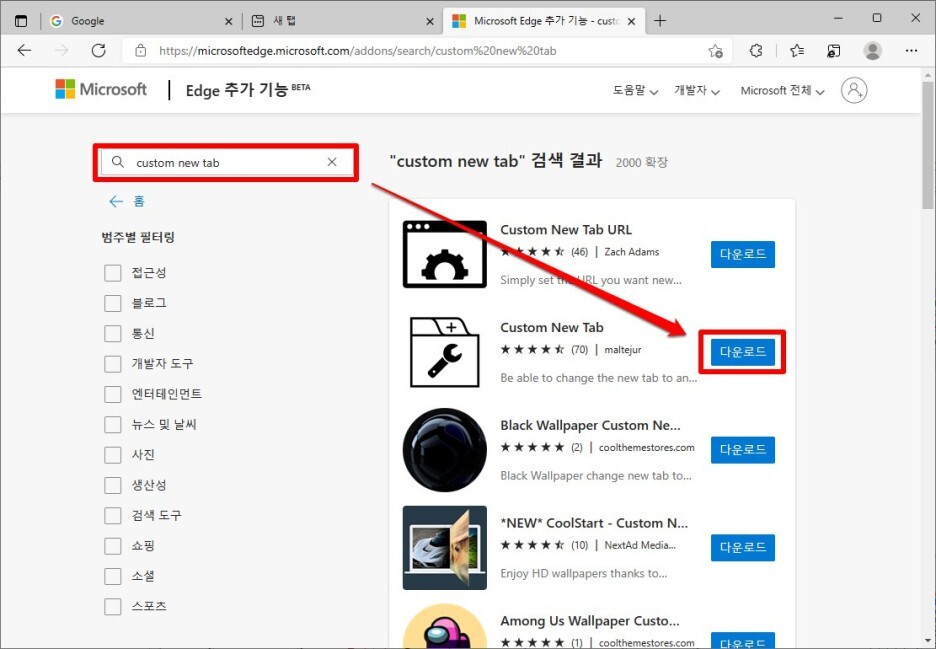
Task: Switch to the 새 탭 tab
Action: pos(341,21)
